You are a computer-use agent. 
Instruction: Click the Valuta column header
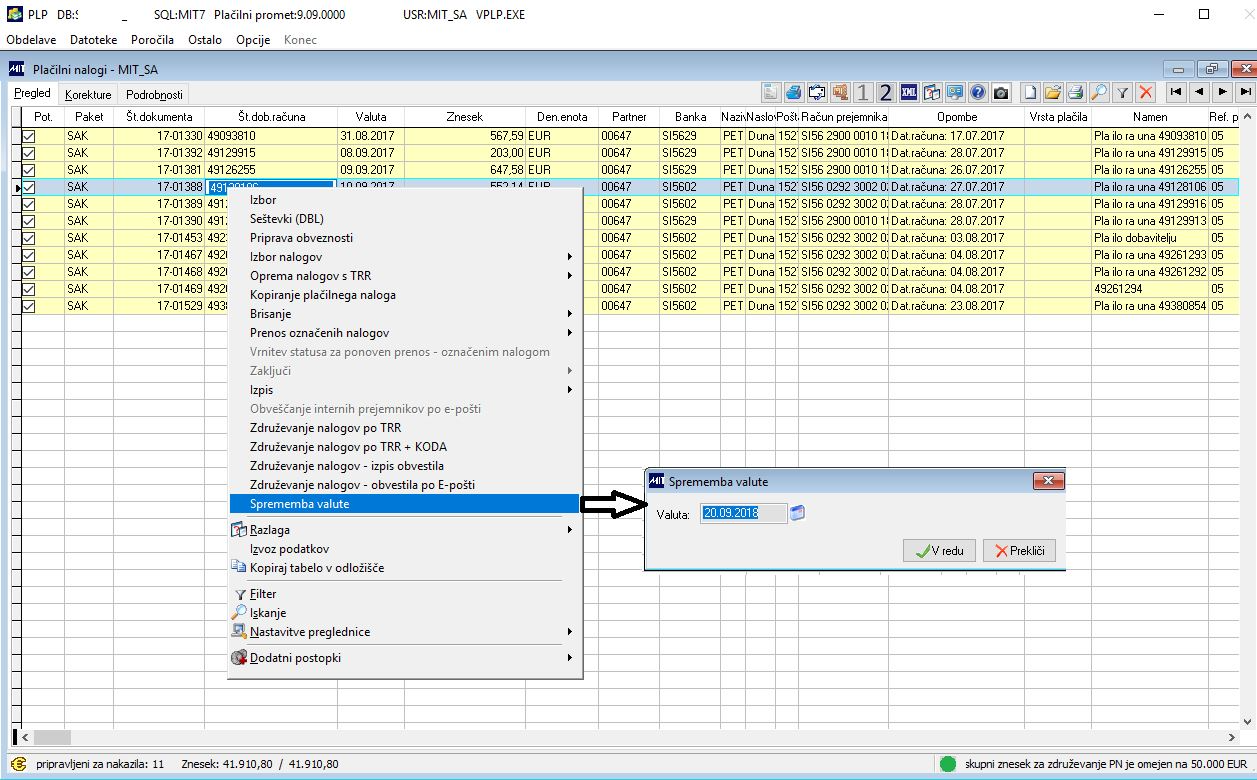(x=371, y=117)
